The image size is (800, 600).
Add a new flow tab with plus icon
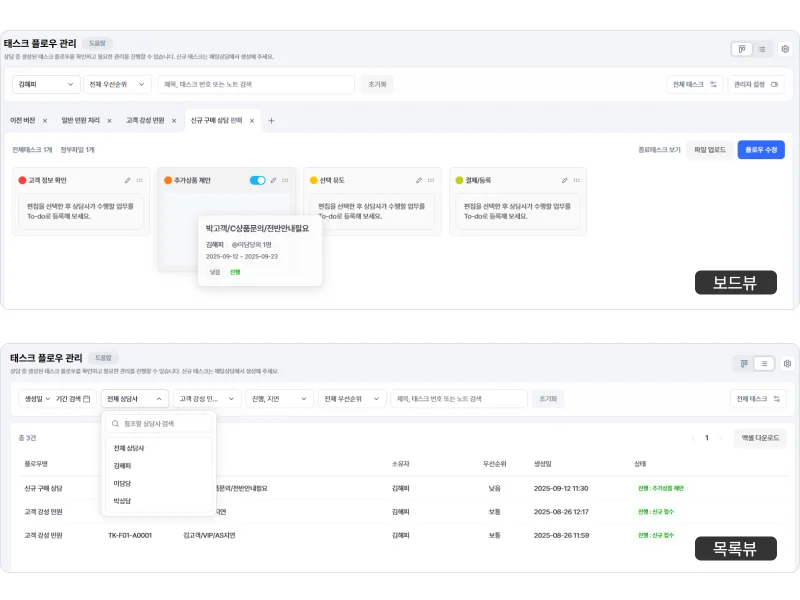(271, 121)
